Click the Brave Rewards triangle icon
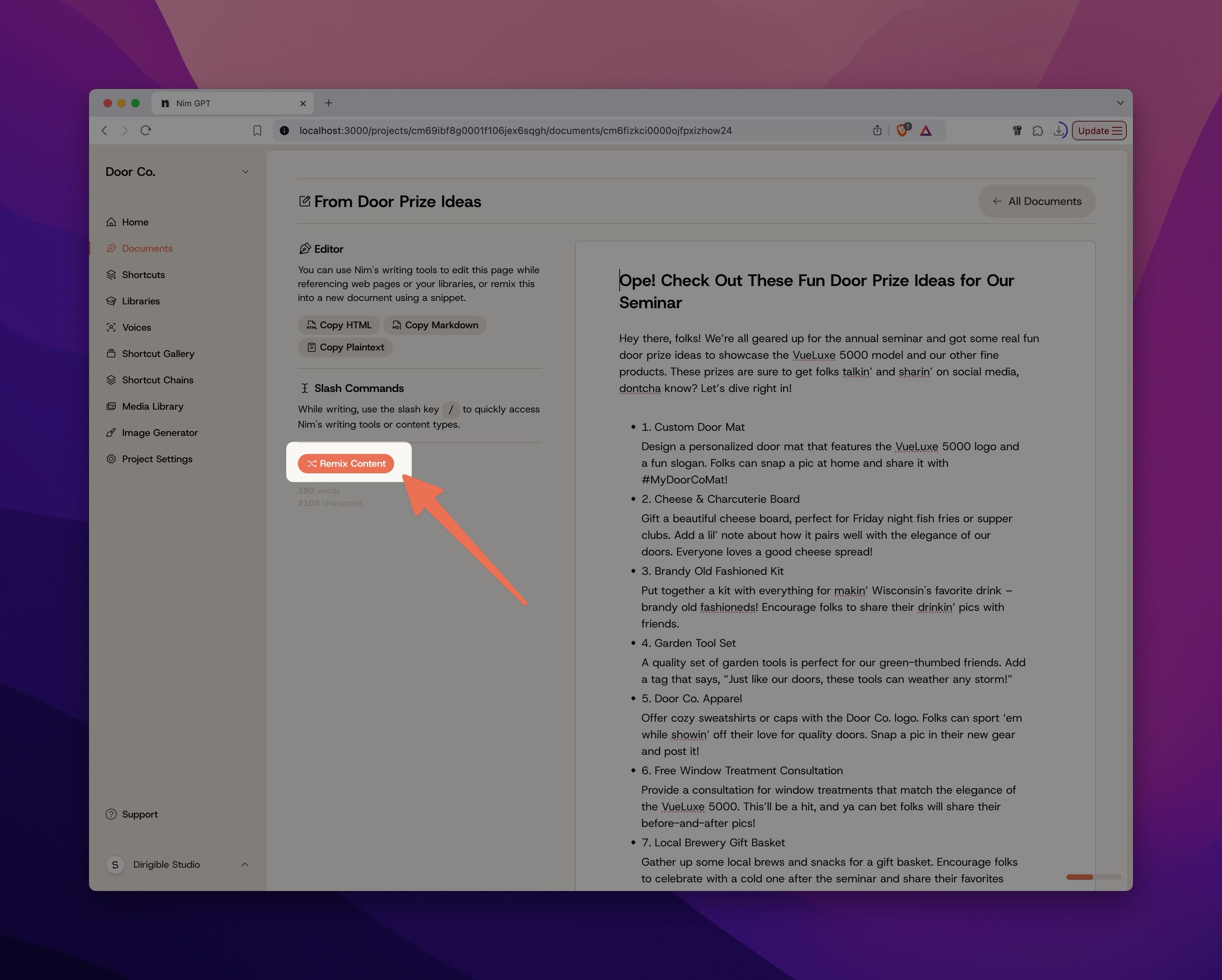 (926, 130)
